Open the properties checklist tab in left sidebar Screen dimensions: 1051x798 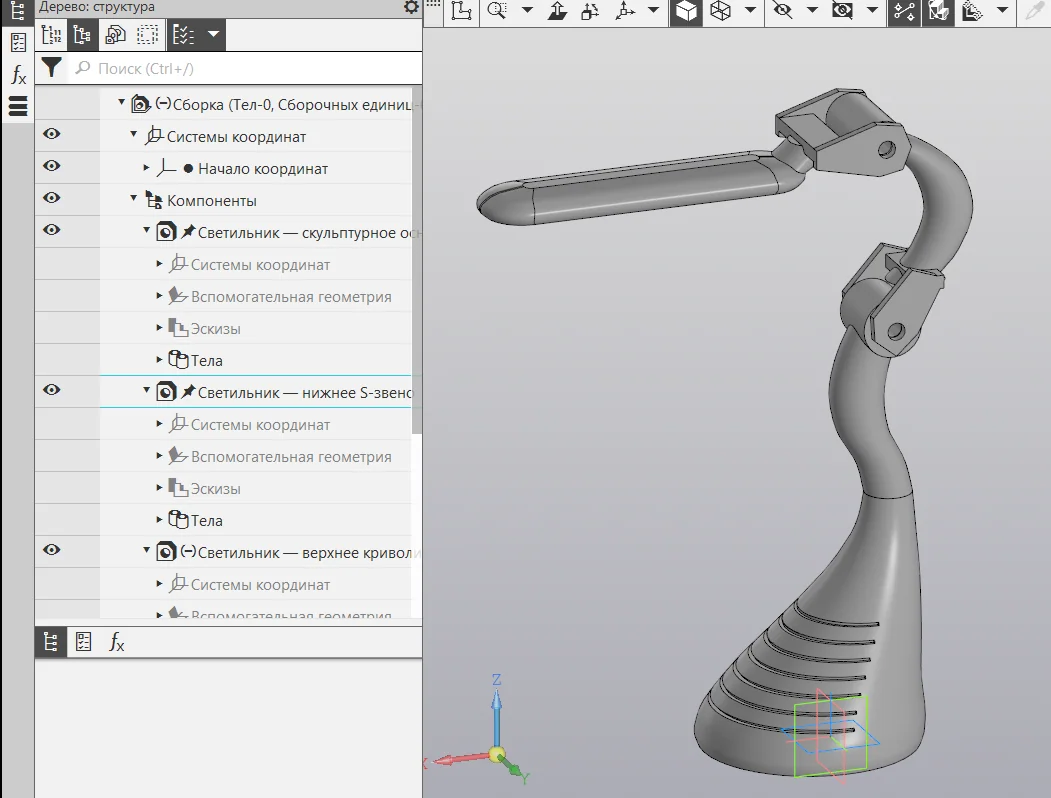click(18, 42)
